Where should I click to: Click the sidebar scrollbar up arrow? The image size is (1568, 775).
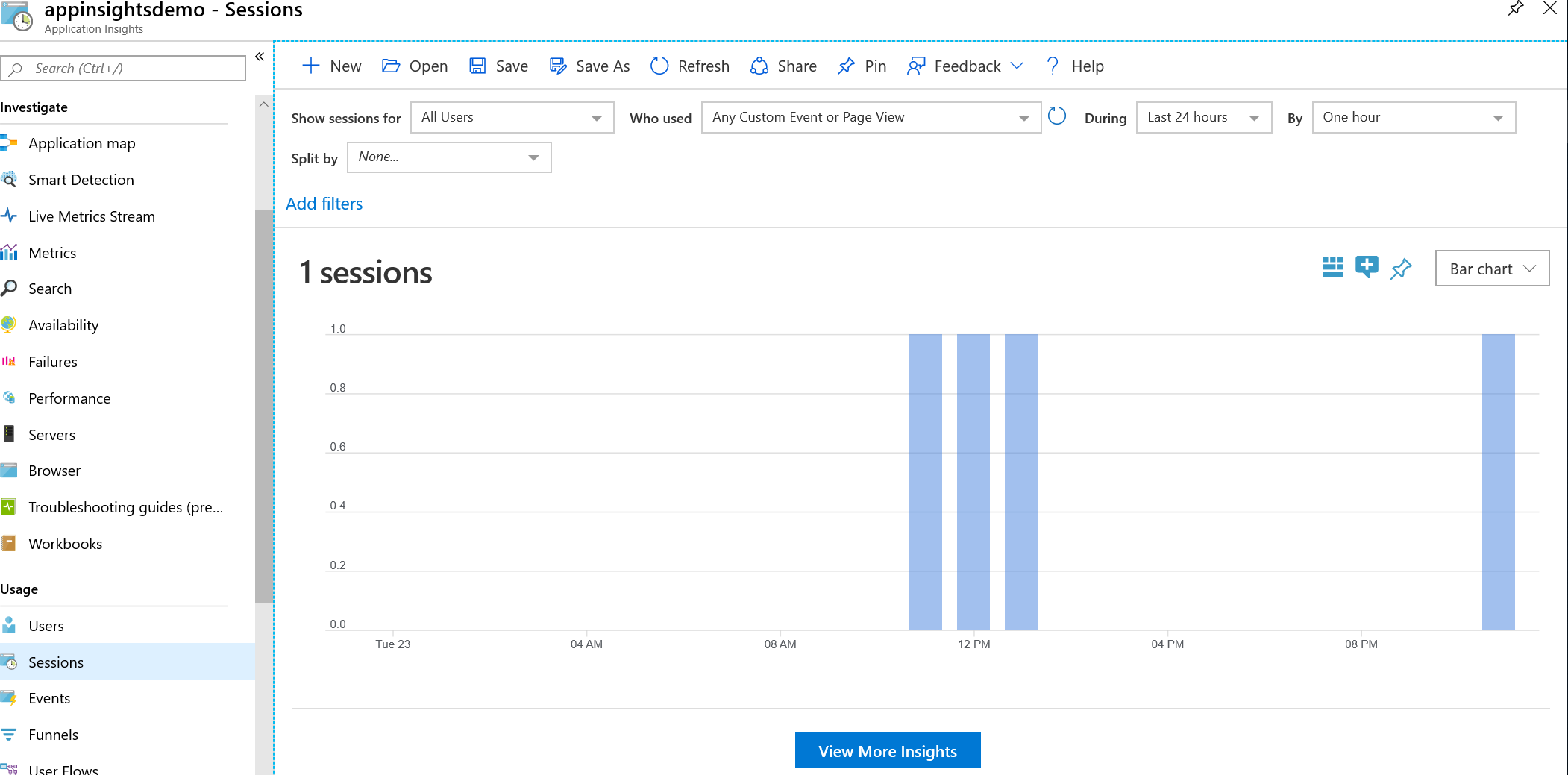click(264, 104)
